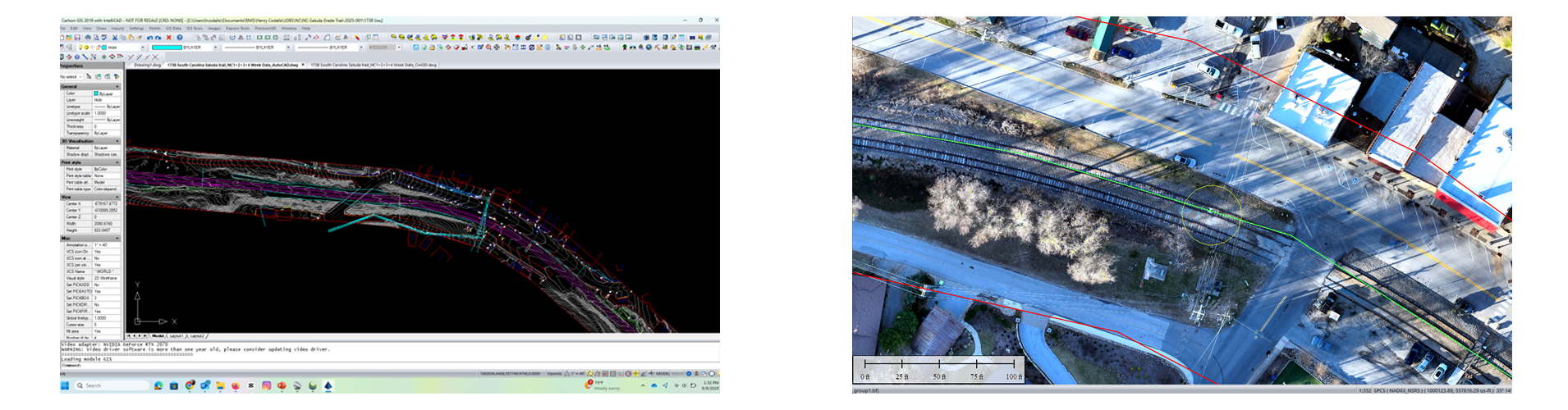This screenshot has width=1568, height=410.
Task: Click the MODEL button in status bar
Action: tap(663, 374)
